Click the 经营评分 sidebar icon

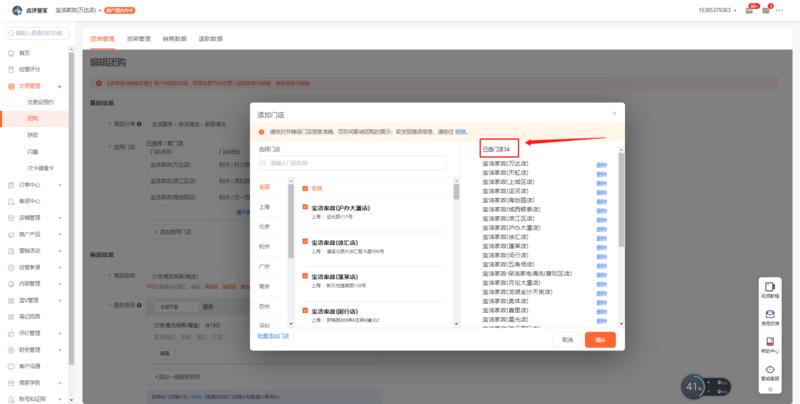[x=11, y=69]
